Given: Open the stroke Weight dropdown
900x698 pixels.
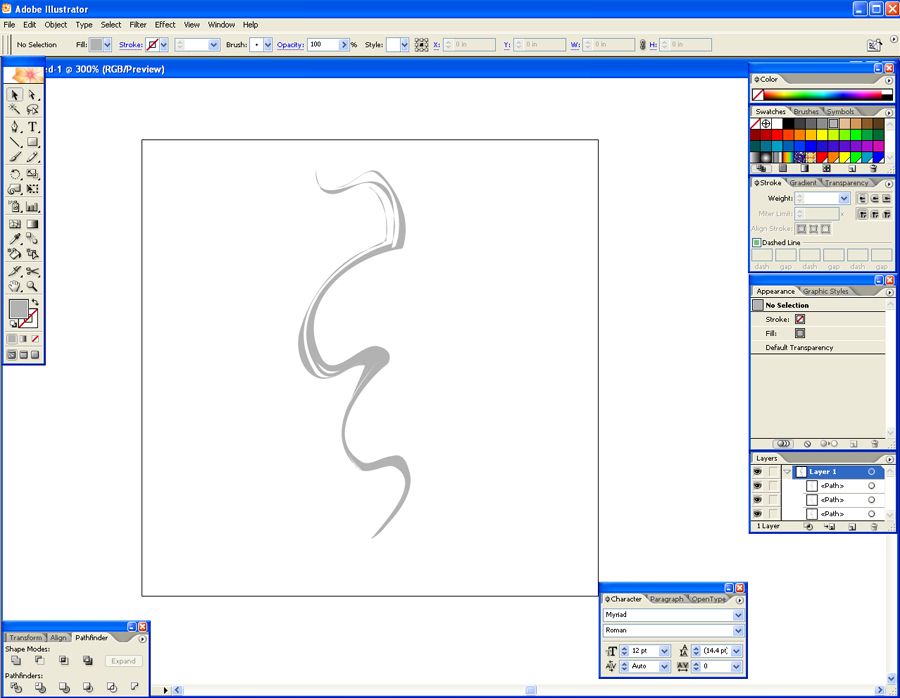Looking at the screenshot, I should tap(844, 198).
